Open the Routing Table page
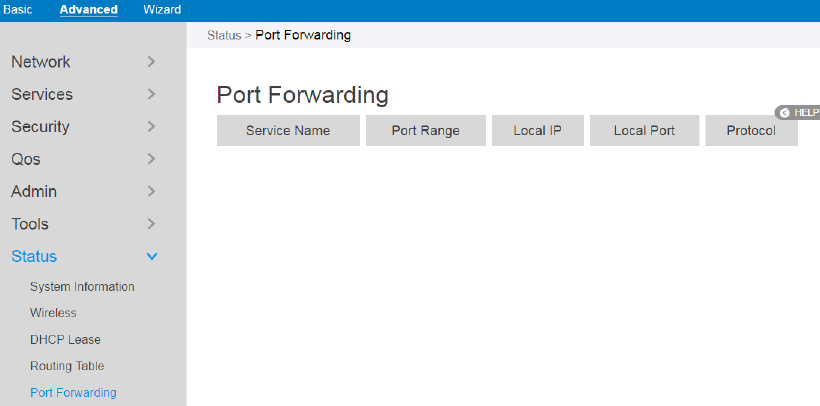The image size is (820, 406). click(x=67, y=366)
